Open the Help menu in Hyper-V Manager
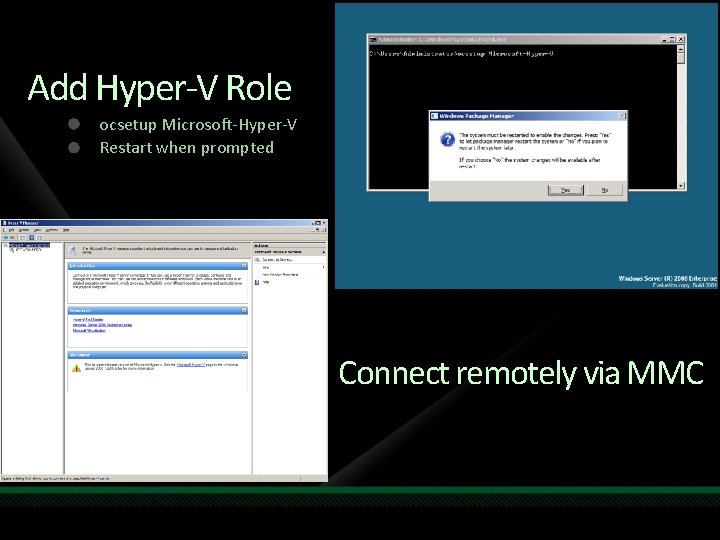Screen dimensions: 720x540 66,230
